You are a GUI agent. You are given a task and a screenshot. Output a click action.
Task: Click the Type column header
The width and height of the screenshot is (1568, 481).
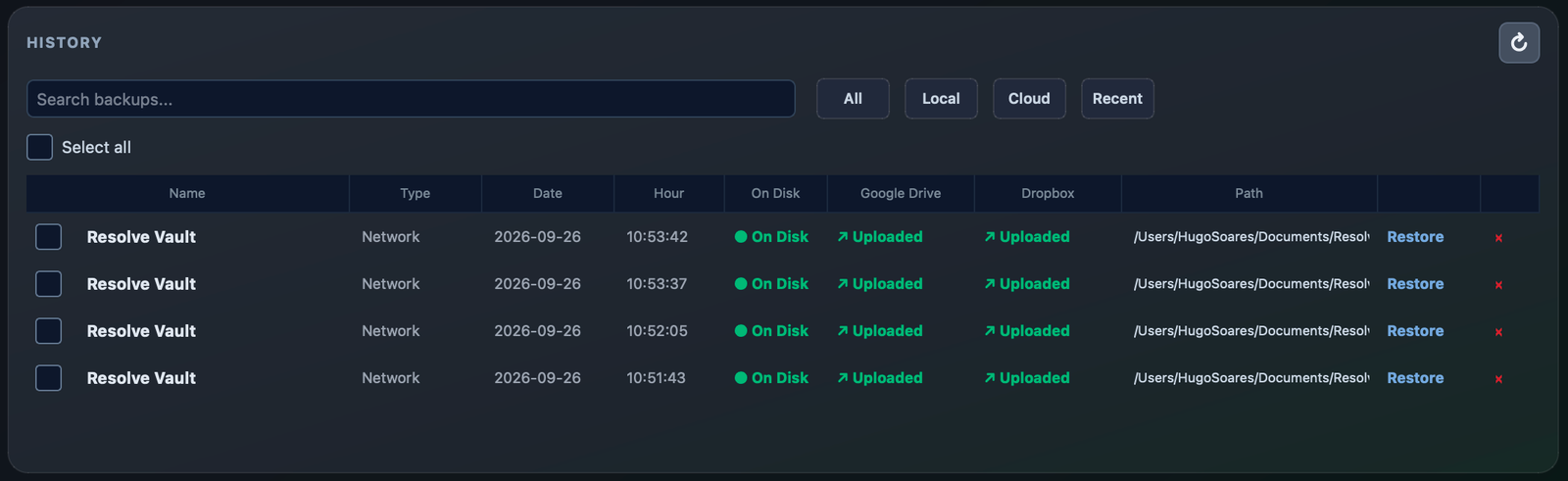click(x=416, y=194)
